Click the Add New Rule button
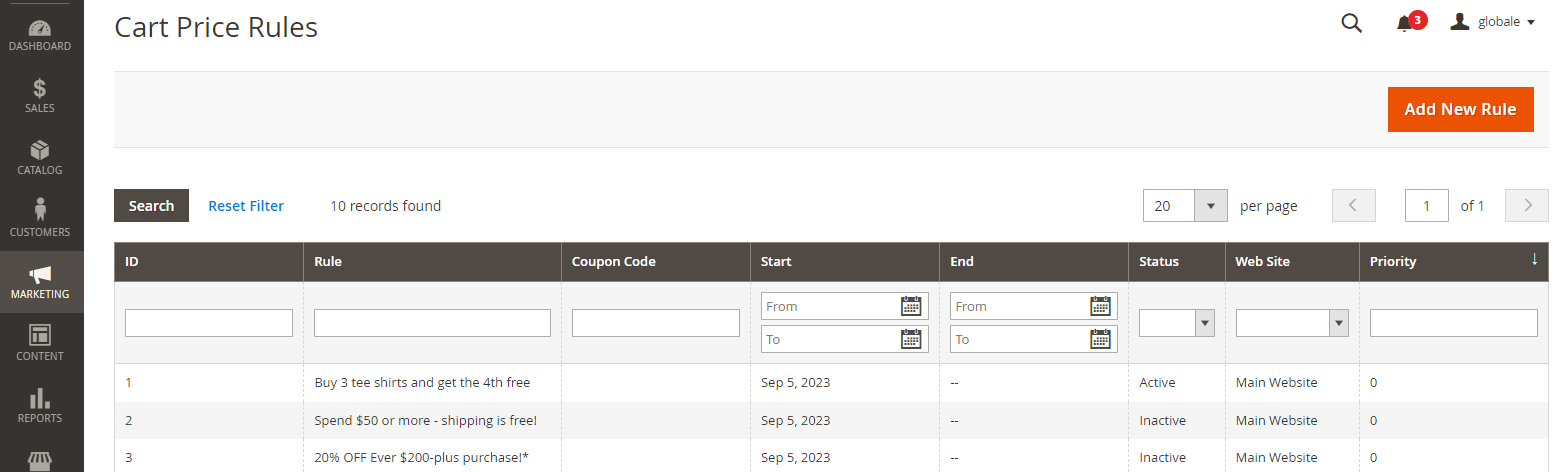 pyautogui.click(x=1460, y=109)
